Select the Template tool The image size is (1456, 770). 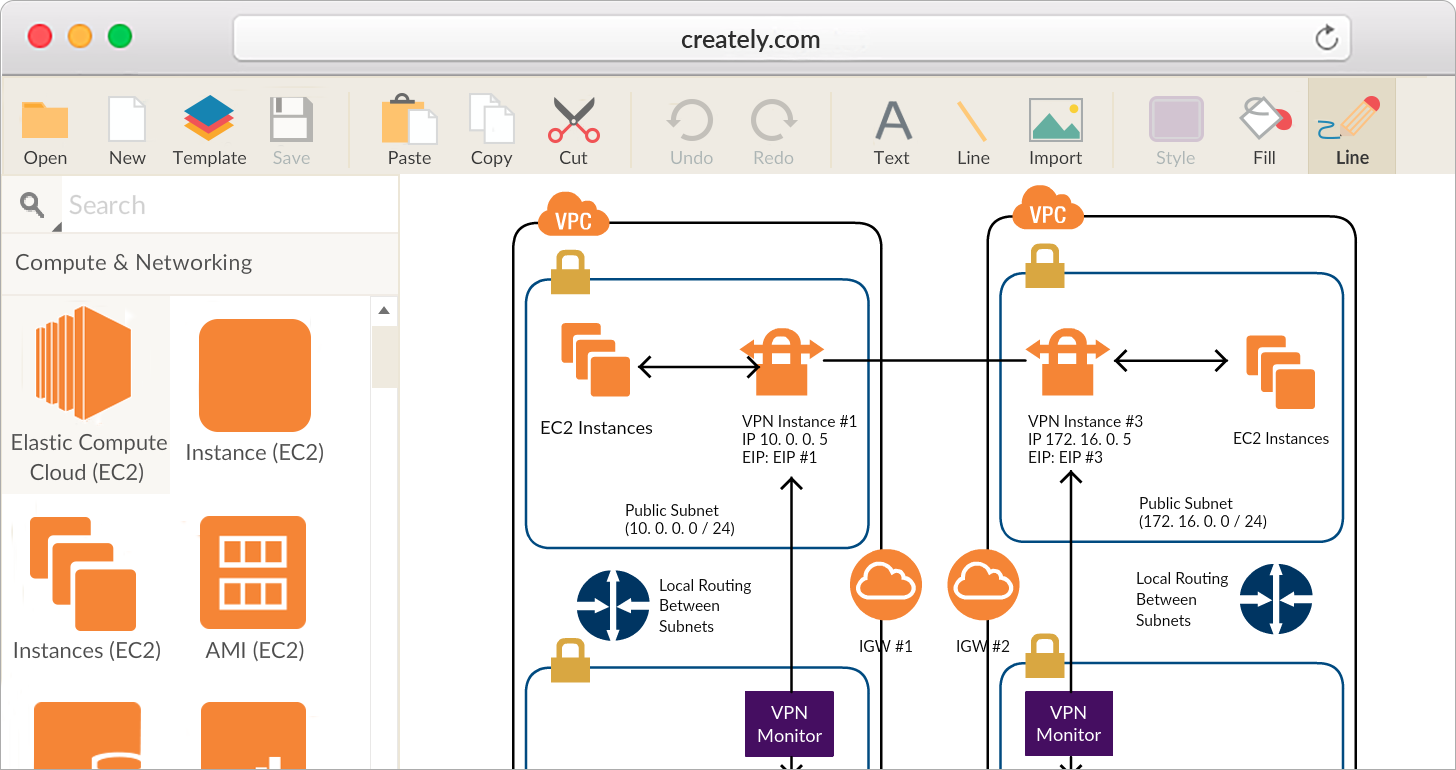(209, 128)
